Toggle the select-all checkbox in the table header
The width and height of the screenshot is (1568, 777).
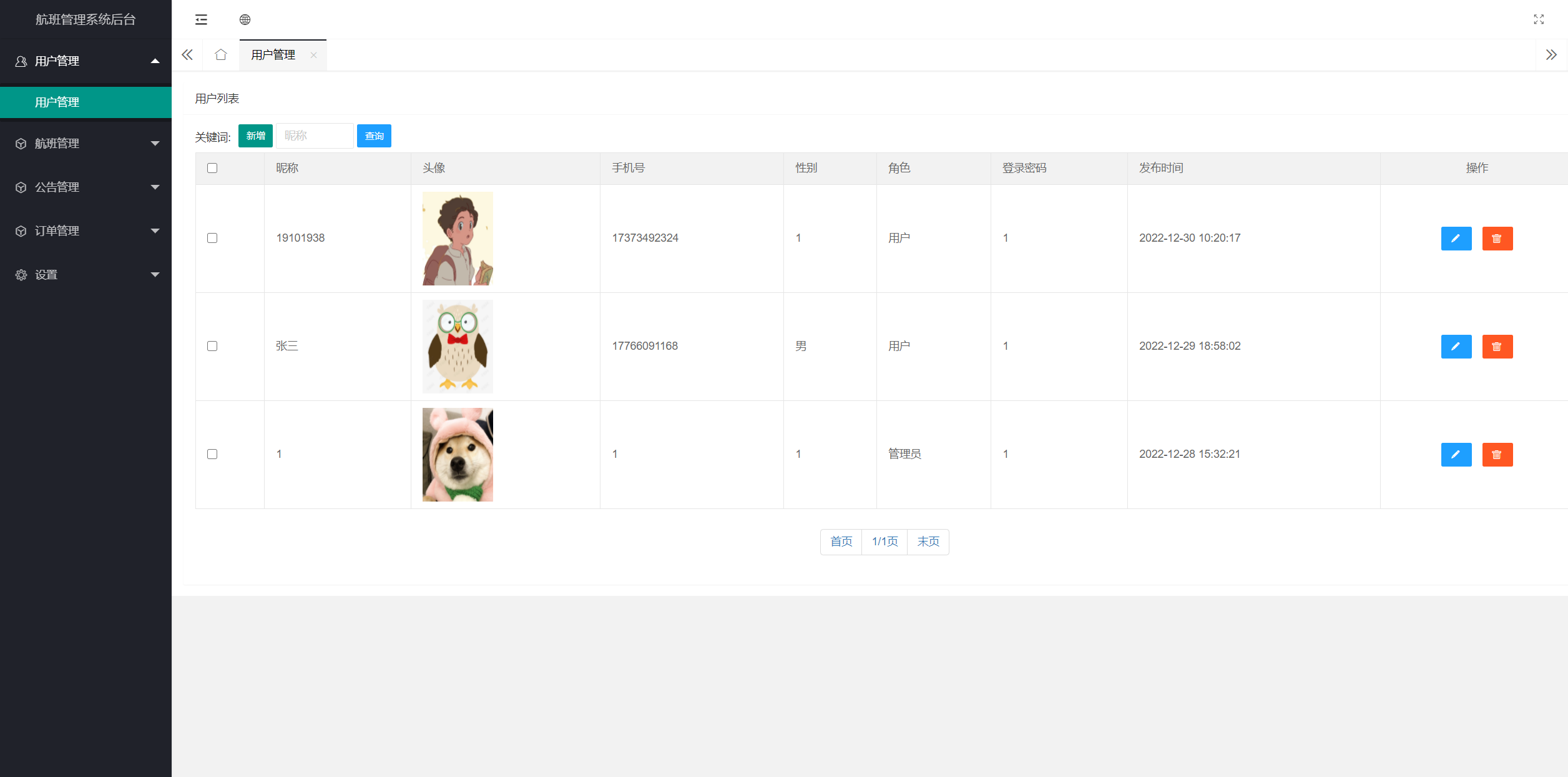212,168
